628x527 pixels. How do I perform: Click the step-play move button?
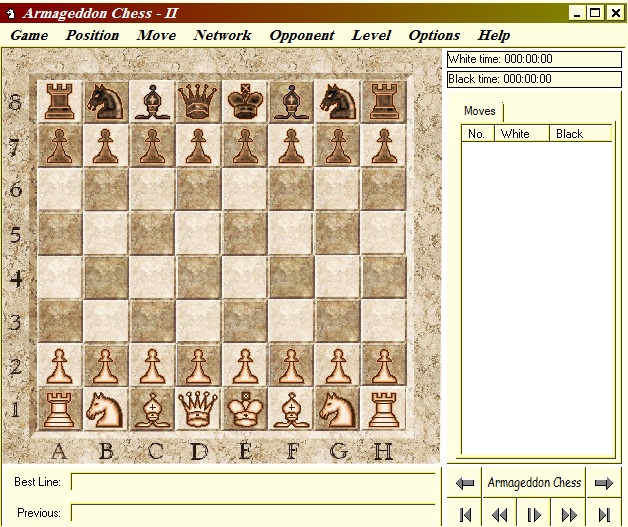[534, 515]
